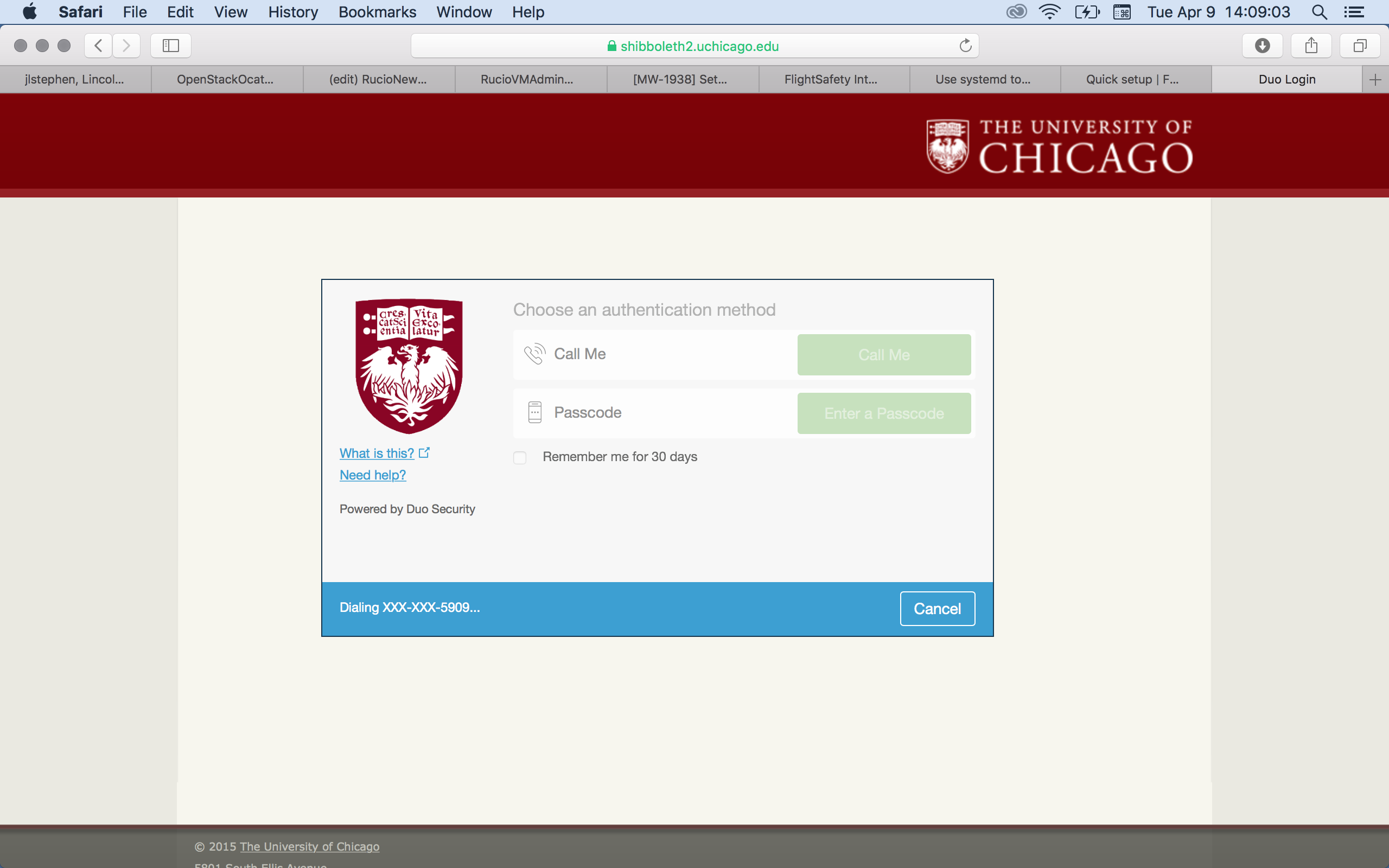Viewport: 1389px width, 868px height.
Task: Open the History menu
Action: pos(293,12)
